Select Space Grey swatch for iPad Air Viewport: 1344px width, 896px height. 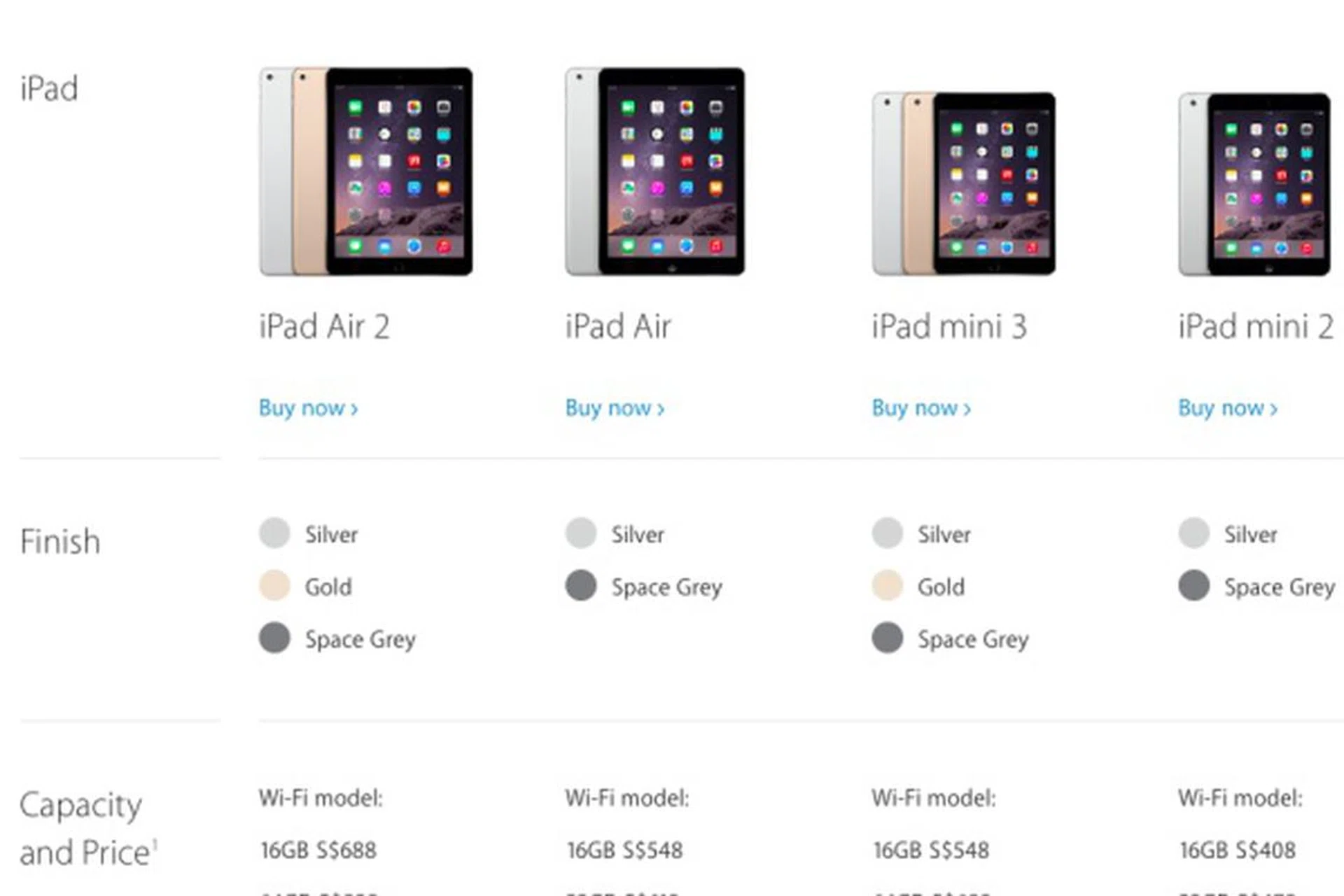(581, 585)
